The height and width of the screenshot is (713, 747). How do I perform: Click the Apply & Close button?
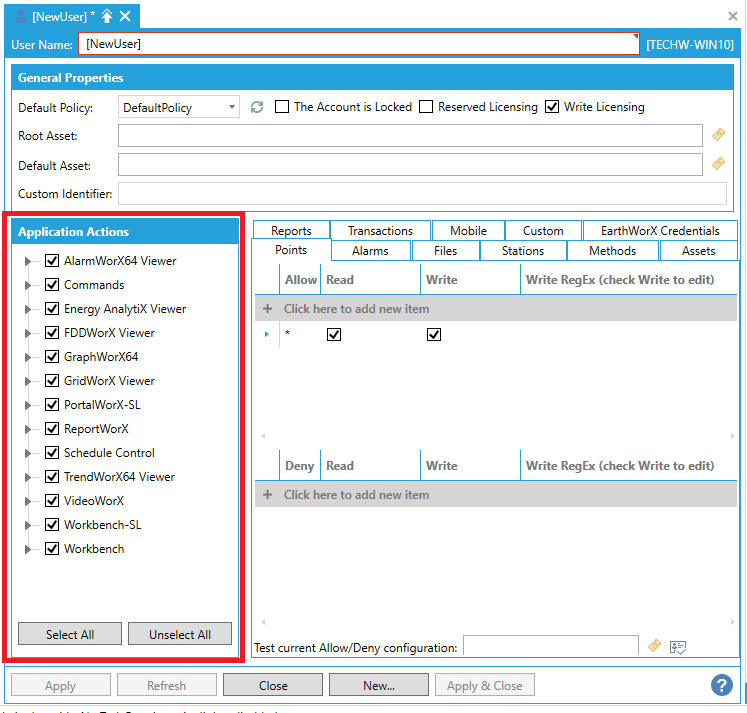pyautogui.click(x=485, y=685)
